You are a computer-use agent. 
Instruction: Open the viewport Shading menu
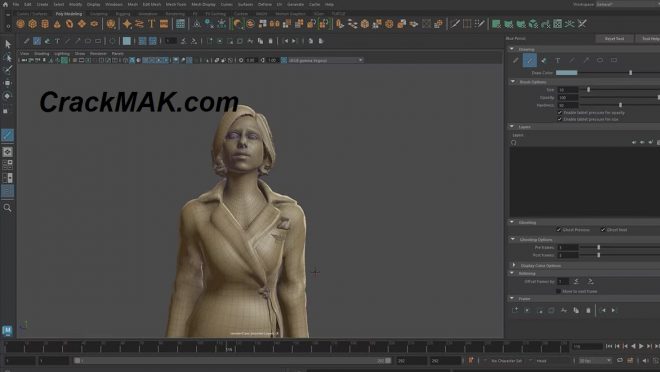42,53
